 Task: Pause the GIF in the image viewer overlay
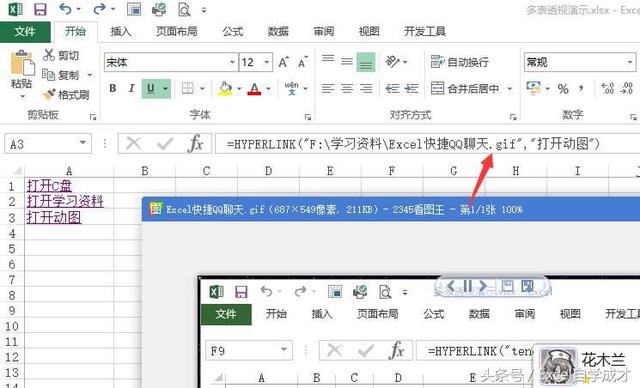(467, 286)
